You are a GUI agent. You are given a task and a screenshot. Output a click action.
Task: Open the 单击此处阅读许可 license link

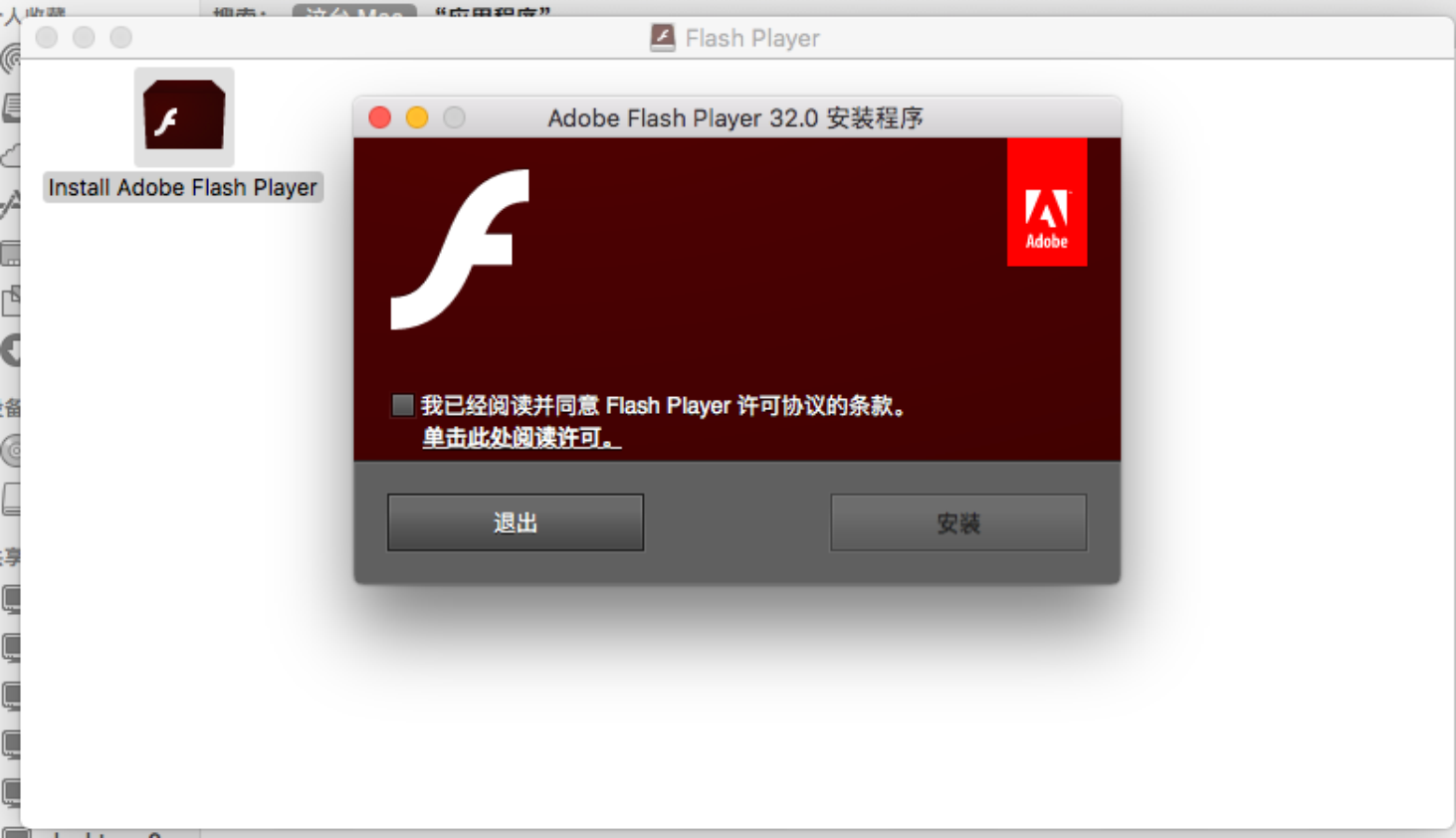tap(520, 438)
